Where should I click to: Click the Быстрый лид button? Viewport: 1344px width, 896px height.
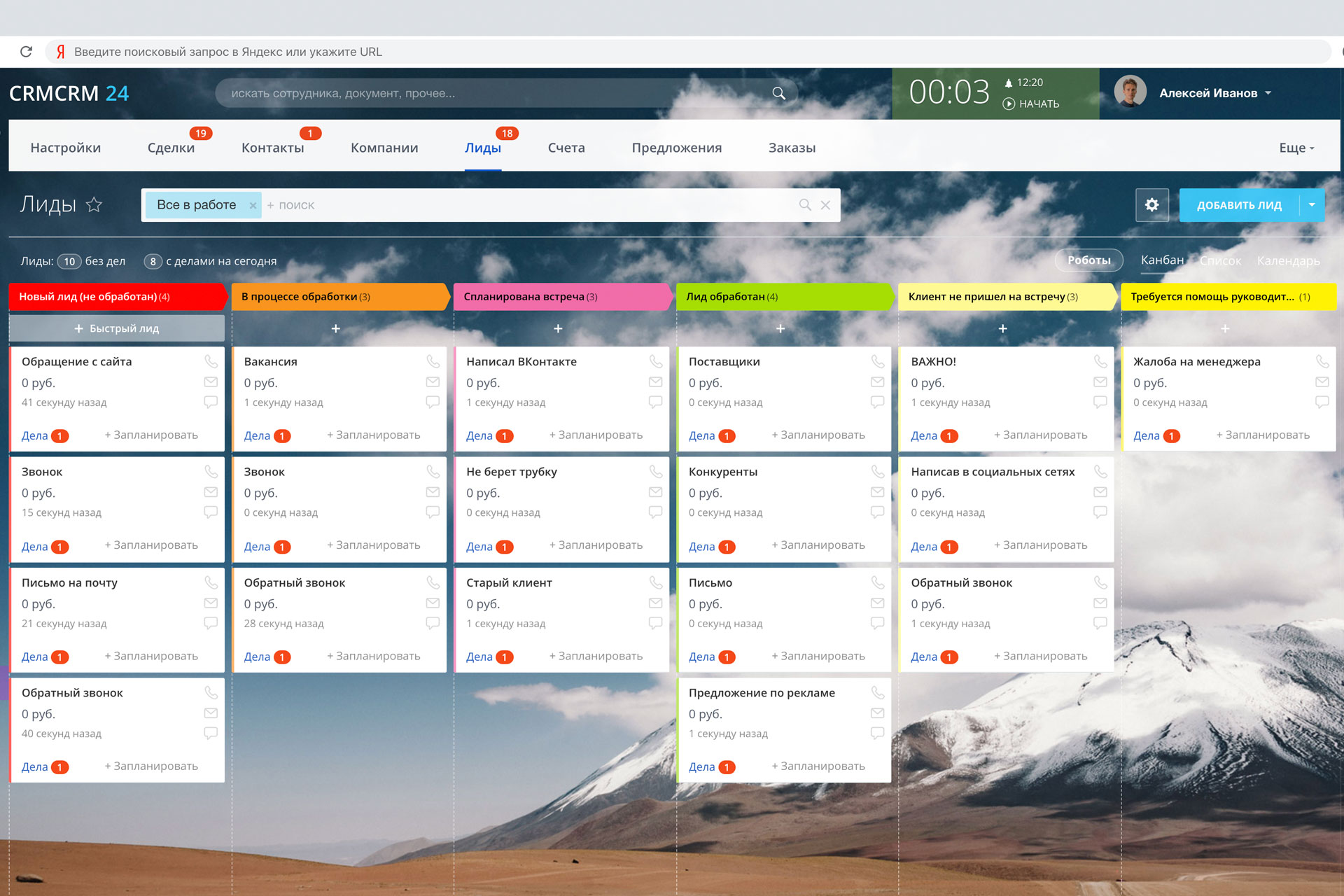click(x=117, y=328)
